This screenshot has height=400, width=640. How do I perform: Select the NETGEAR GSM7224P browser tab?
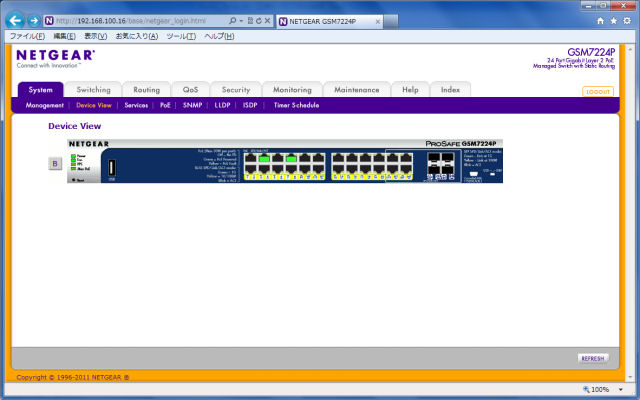click(x=330, y=21)
